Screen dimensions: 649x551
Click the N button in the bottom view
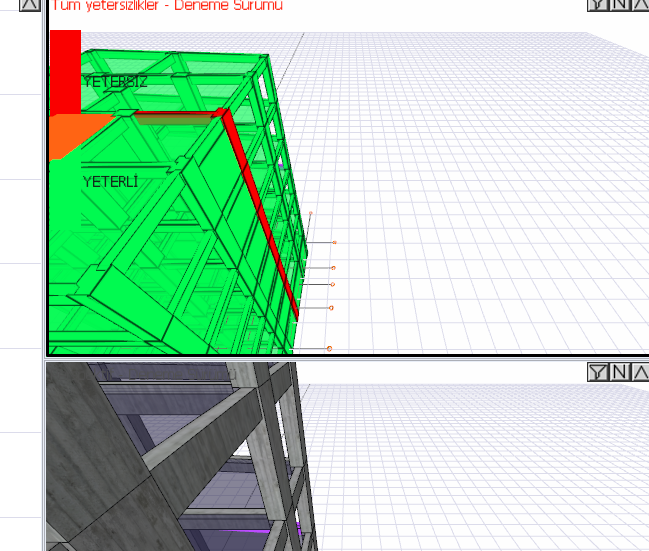(619, 372)
